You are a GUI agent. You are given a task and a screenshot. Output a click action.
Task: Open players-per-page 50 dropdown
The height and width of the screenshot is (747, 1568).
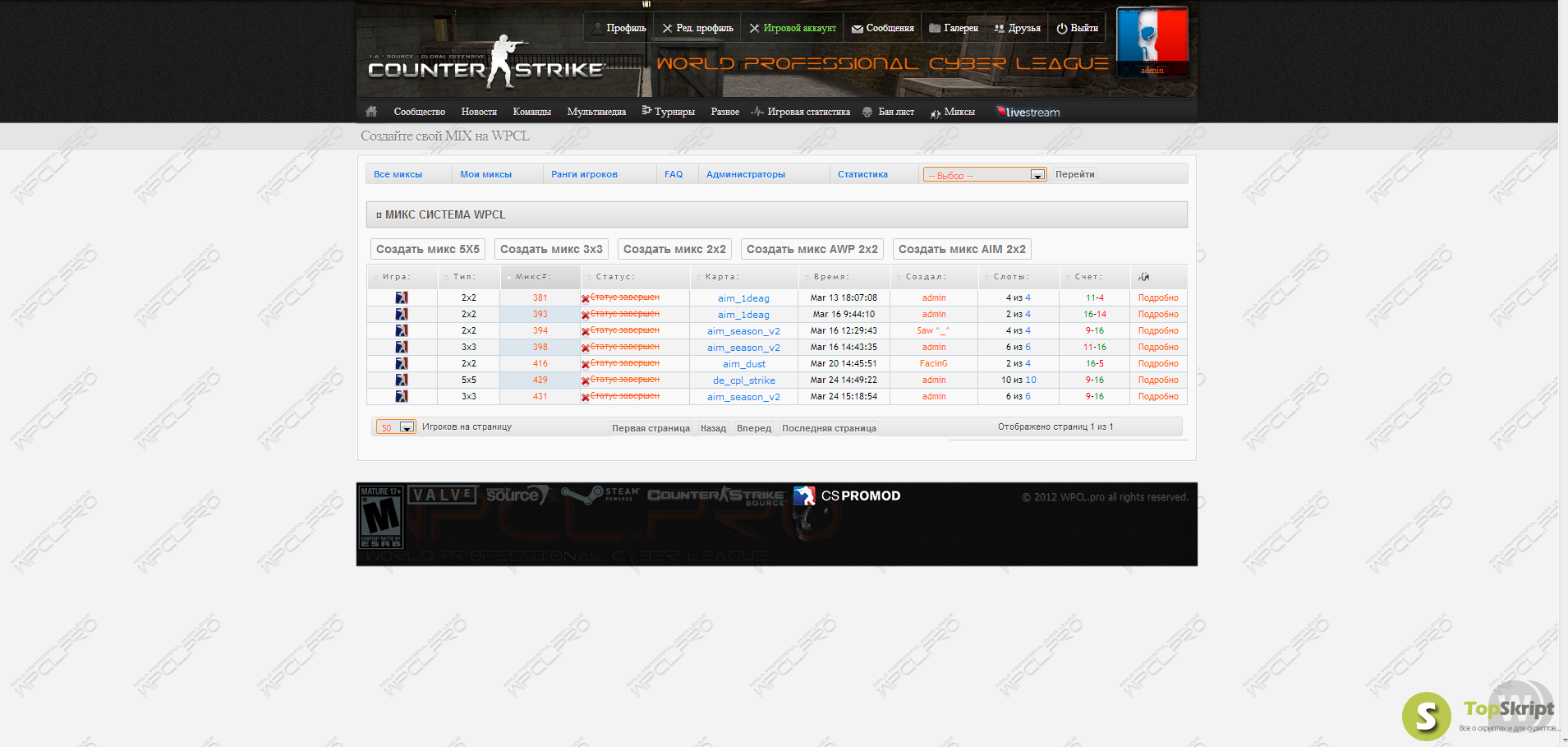(396, 427)
